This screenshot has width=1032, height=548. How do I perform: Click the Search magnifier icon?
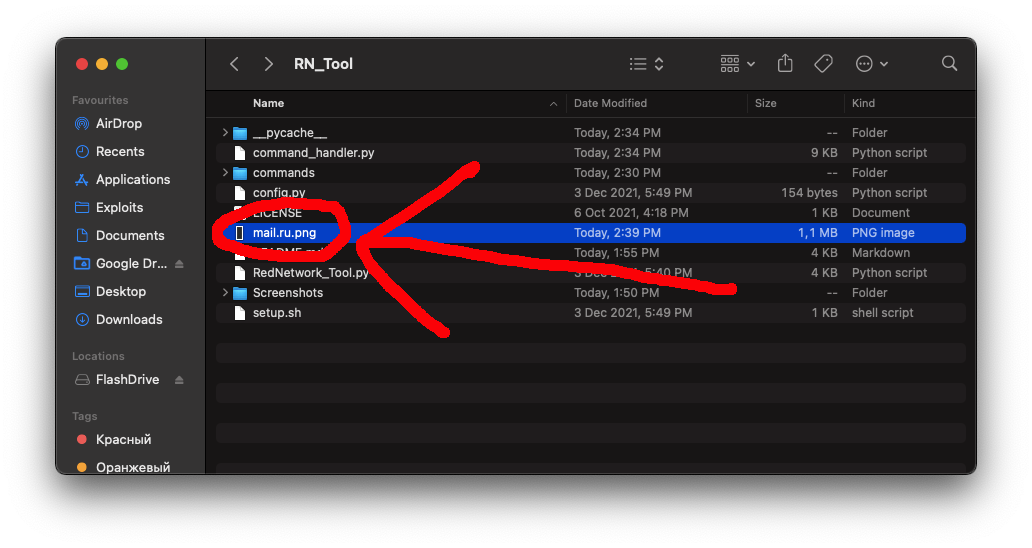(949, 63)
